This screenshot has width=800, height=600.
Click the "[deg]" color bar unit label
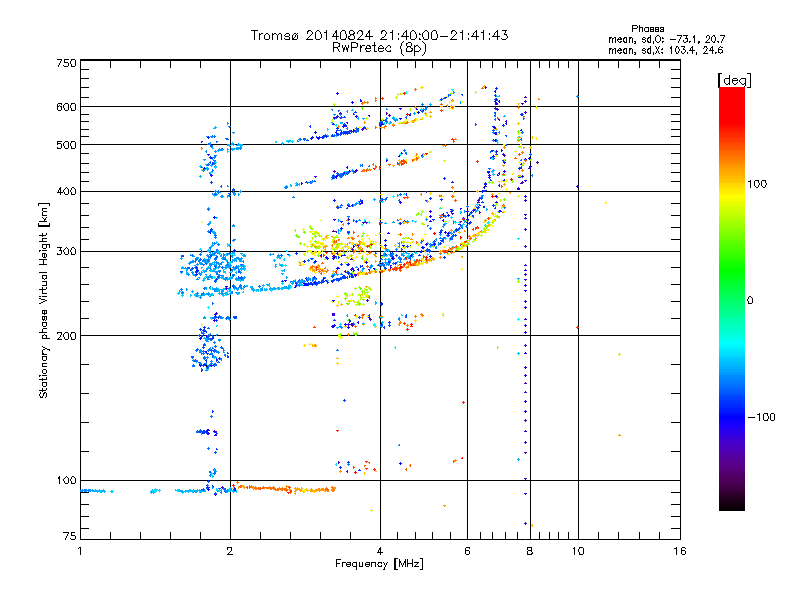(x=734, y=80)
